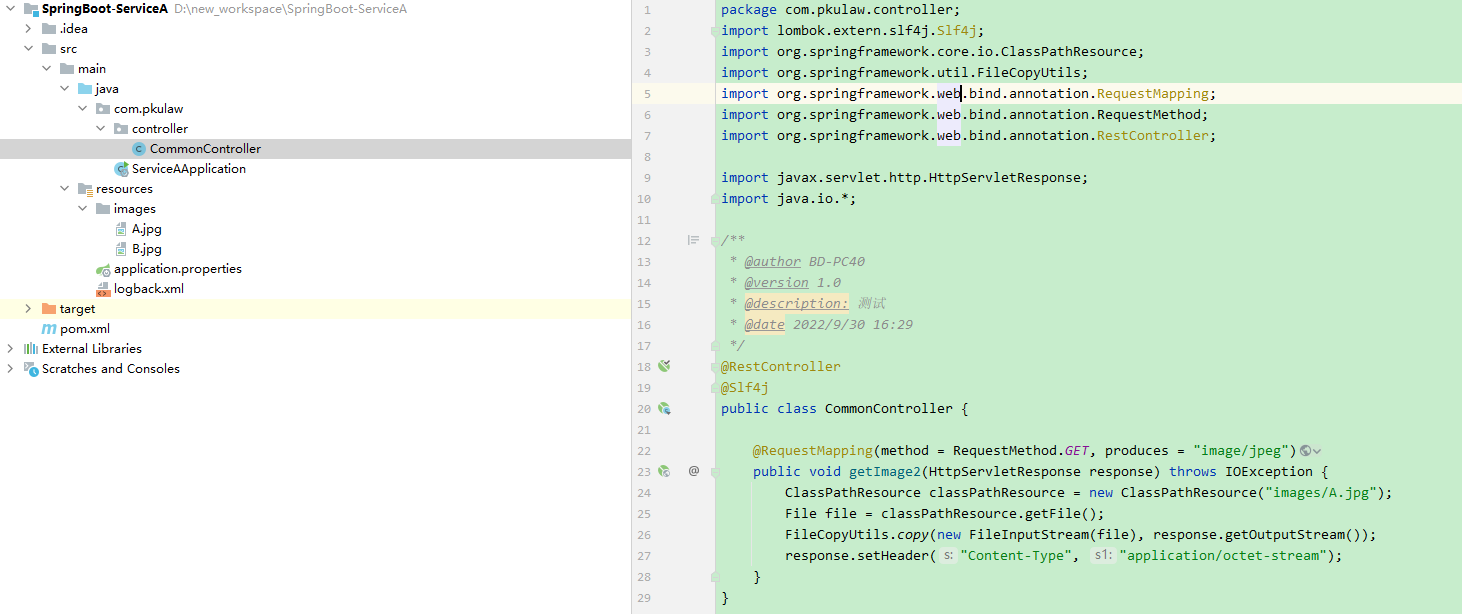Select the logback.xml file icon

tap(103, 289)
